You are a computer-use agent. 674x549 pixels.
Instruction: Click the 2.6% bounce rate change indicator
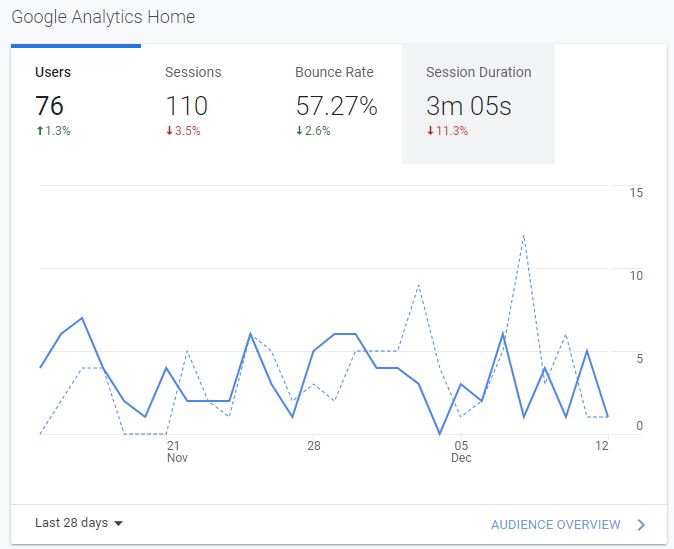click(x=313, y=131)
